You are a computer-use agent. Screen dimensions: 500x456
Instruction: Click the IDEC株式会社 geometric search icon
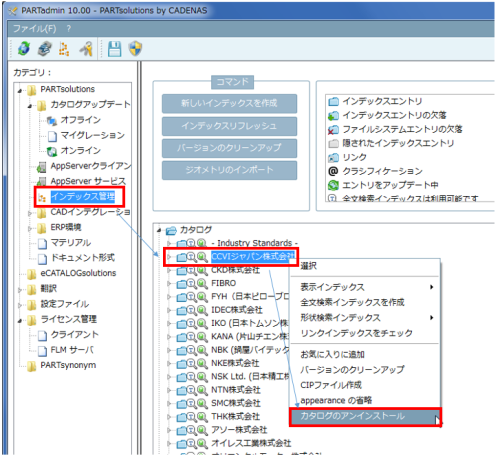tap(202, 310)
